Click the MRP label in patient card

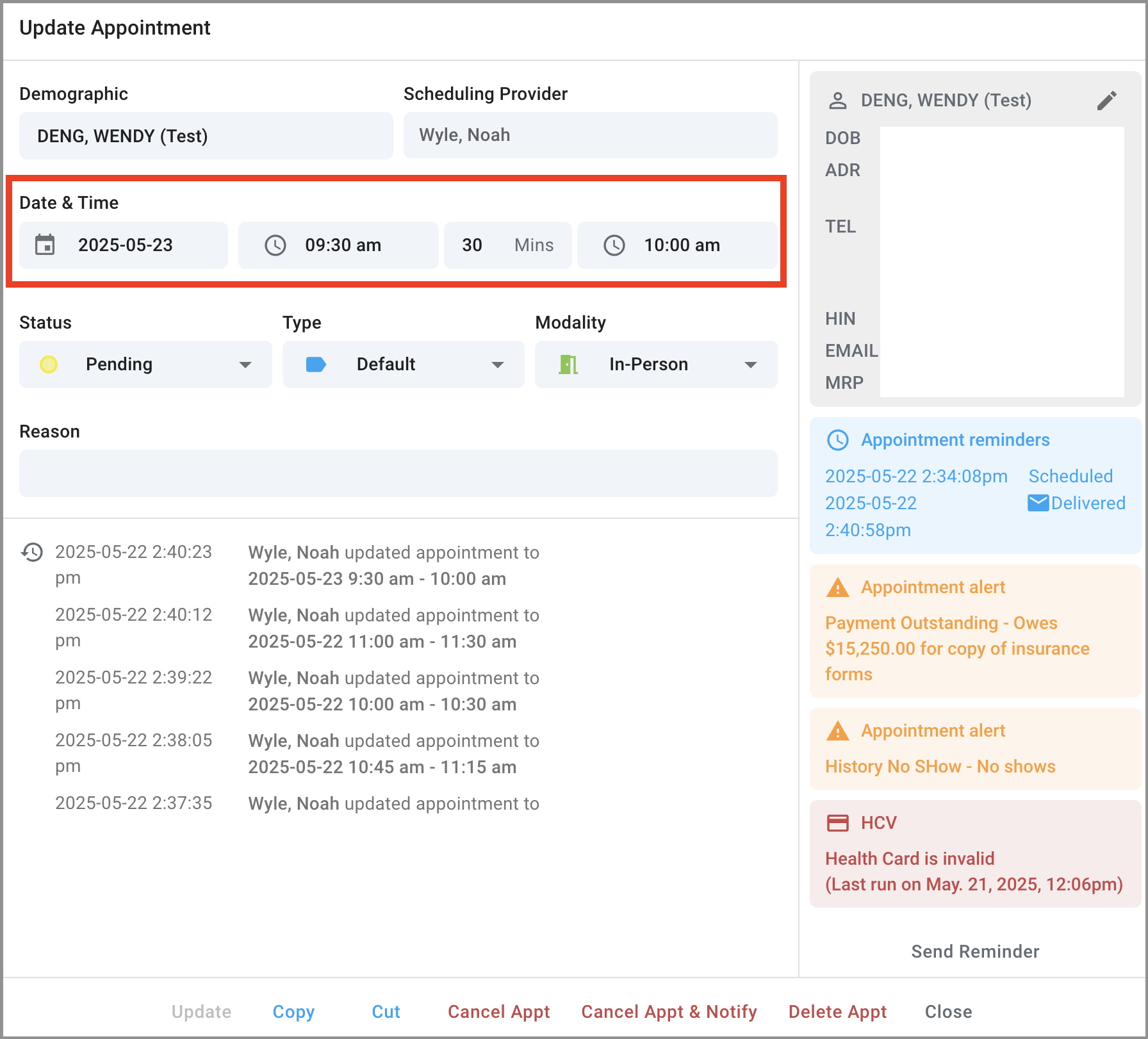pos(844,382)
